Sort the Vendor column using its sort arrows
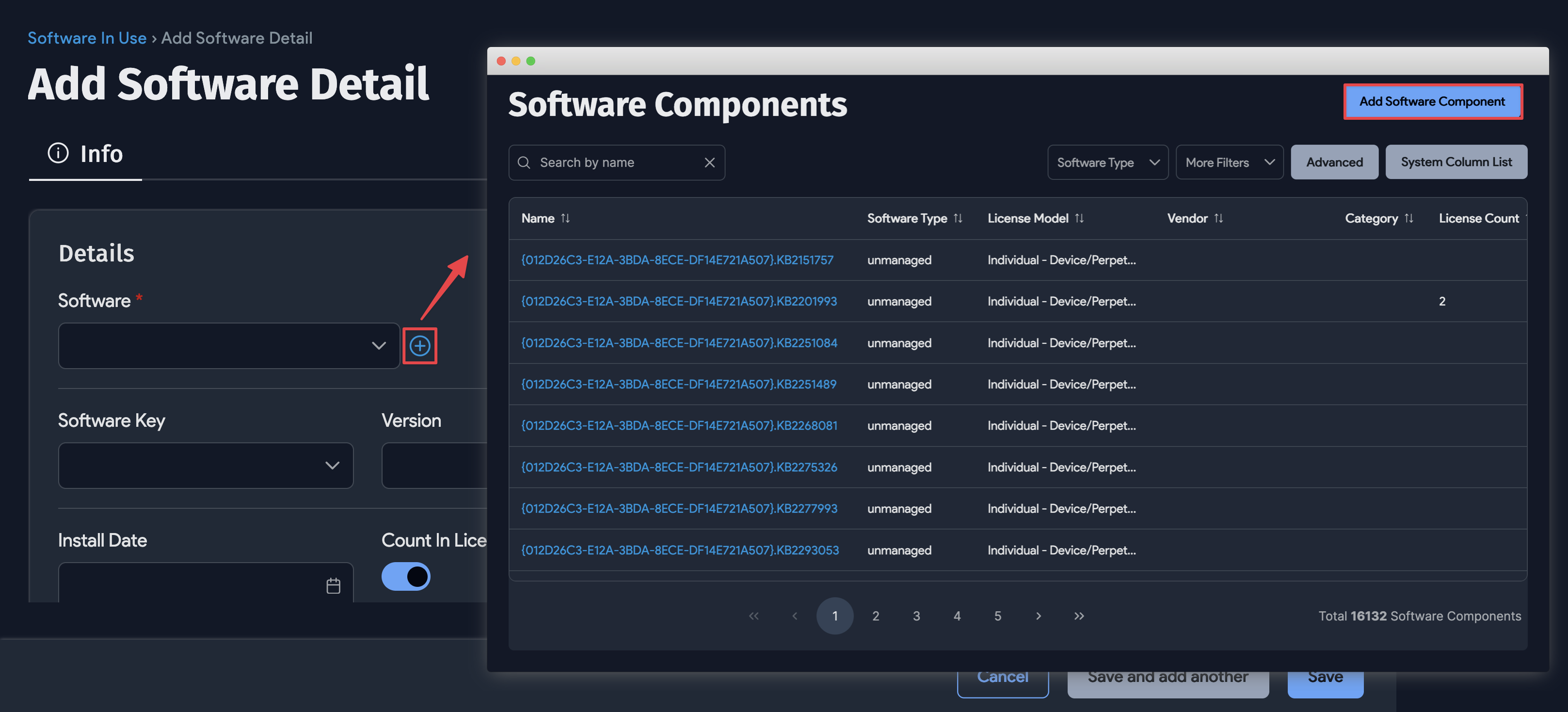 click(x=1220, y=218)
